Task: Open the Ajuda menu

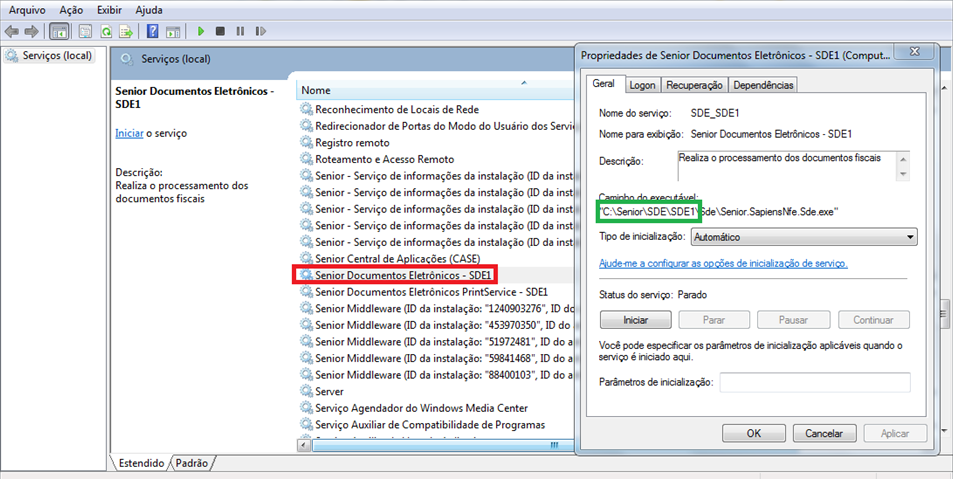Action: pyautogui.click(x=149, y=10)
